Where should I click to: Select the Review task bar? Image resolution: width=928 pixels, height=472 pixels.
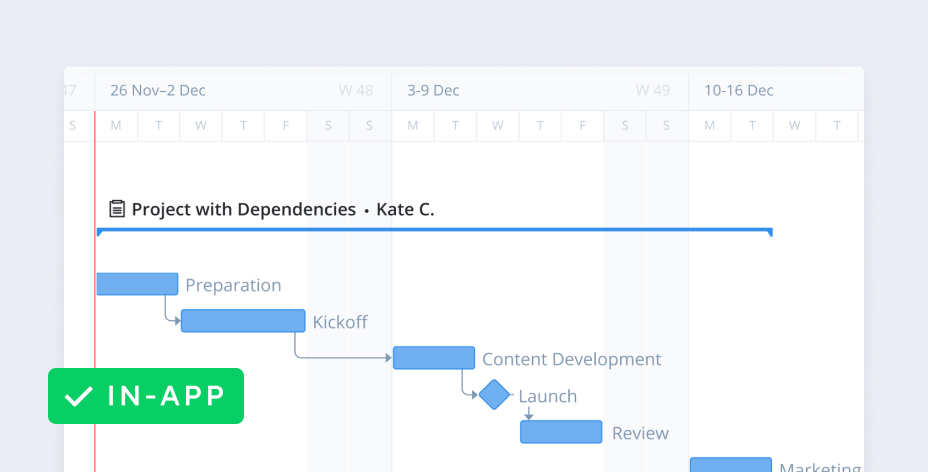point(561,432)
